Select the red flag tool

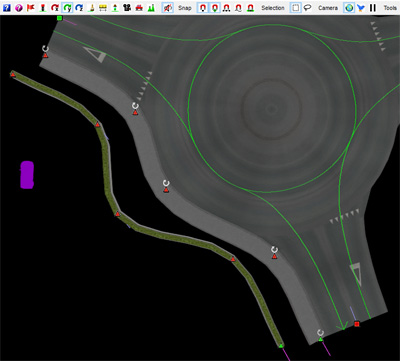(31, 8)
